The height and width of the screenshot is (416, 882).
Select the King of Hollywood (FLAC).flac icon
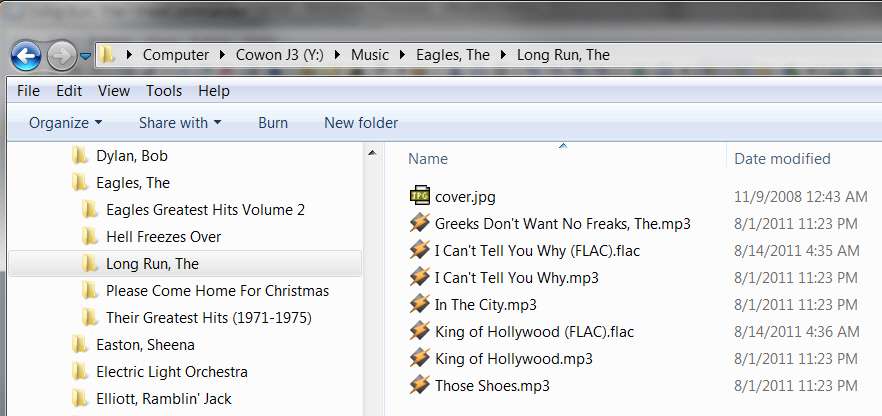[x=420, y=331]
